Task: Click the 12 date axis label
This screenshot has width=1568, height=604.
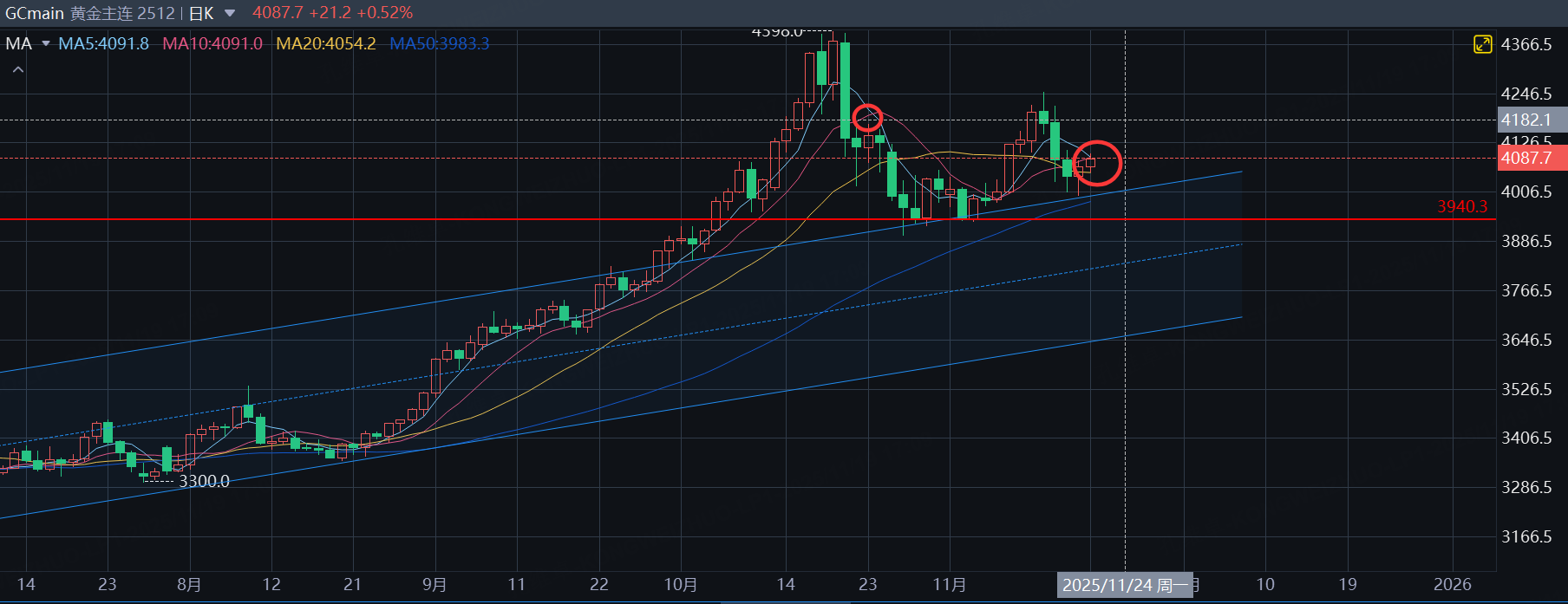Action: pos(271,584)
